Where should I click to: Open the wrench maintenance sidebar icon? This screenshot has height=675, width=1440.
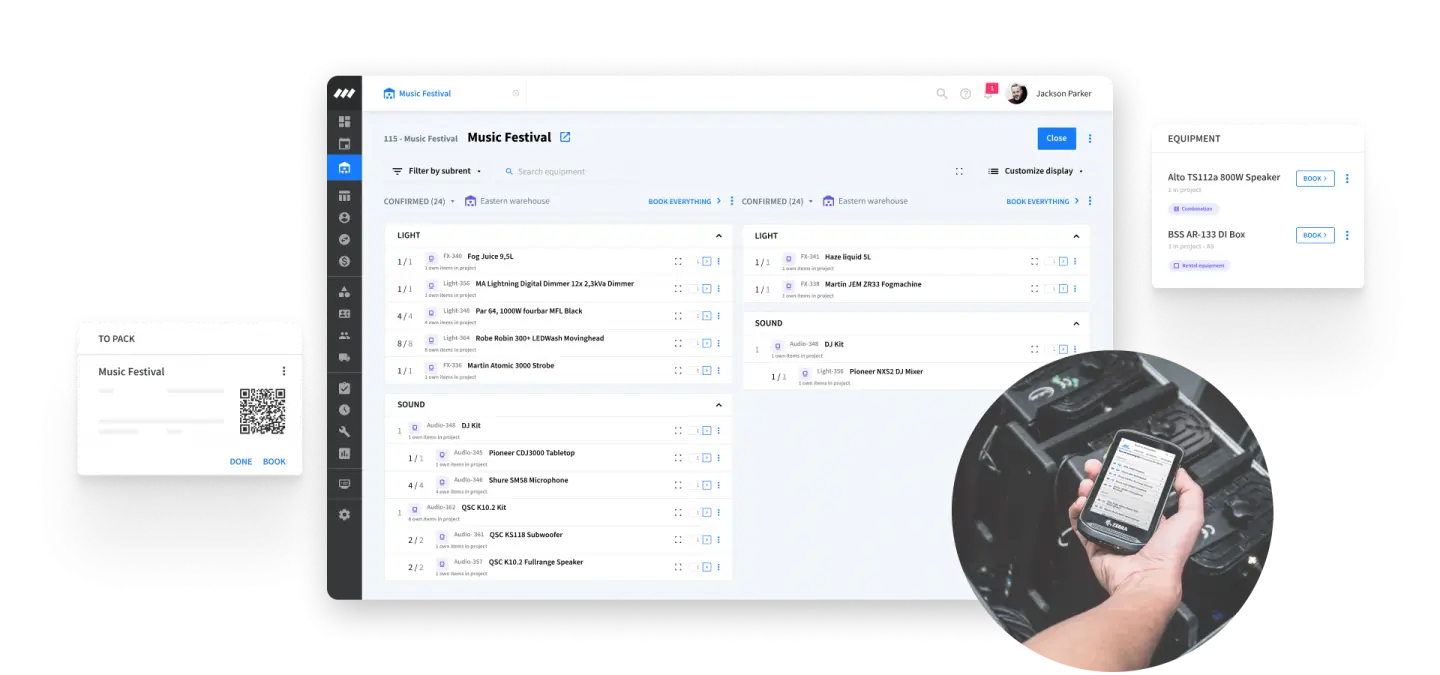pyautogui.click(x=344, y=432)
